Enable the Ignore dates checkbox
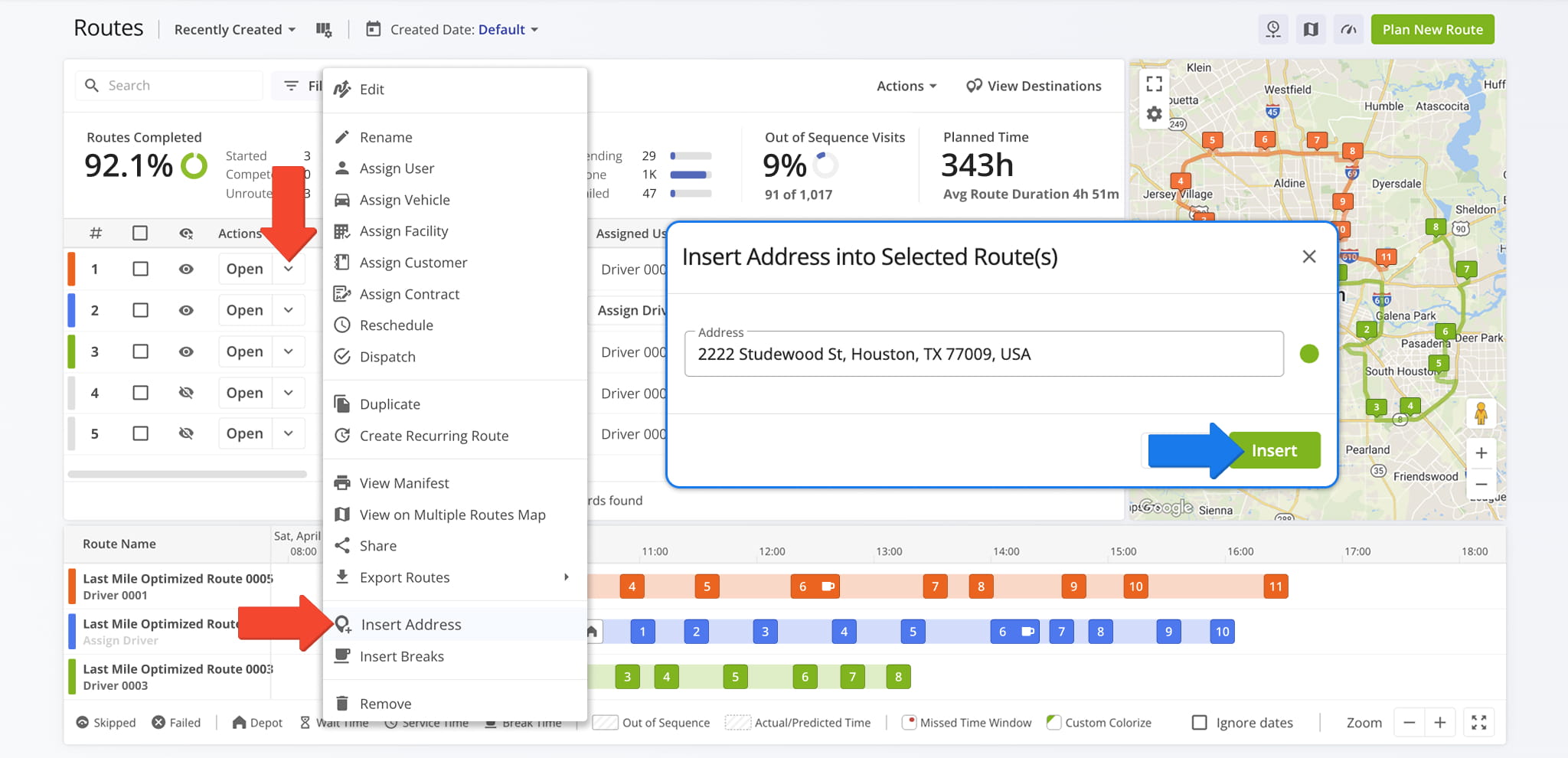The image size is (1568, 758). point(1198,722)
